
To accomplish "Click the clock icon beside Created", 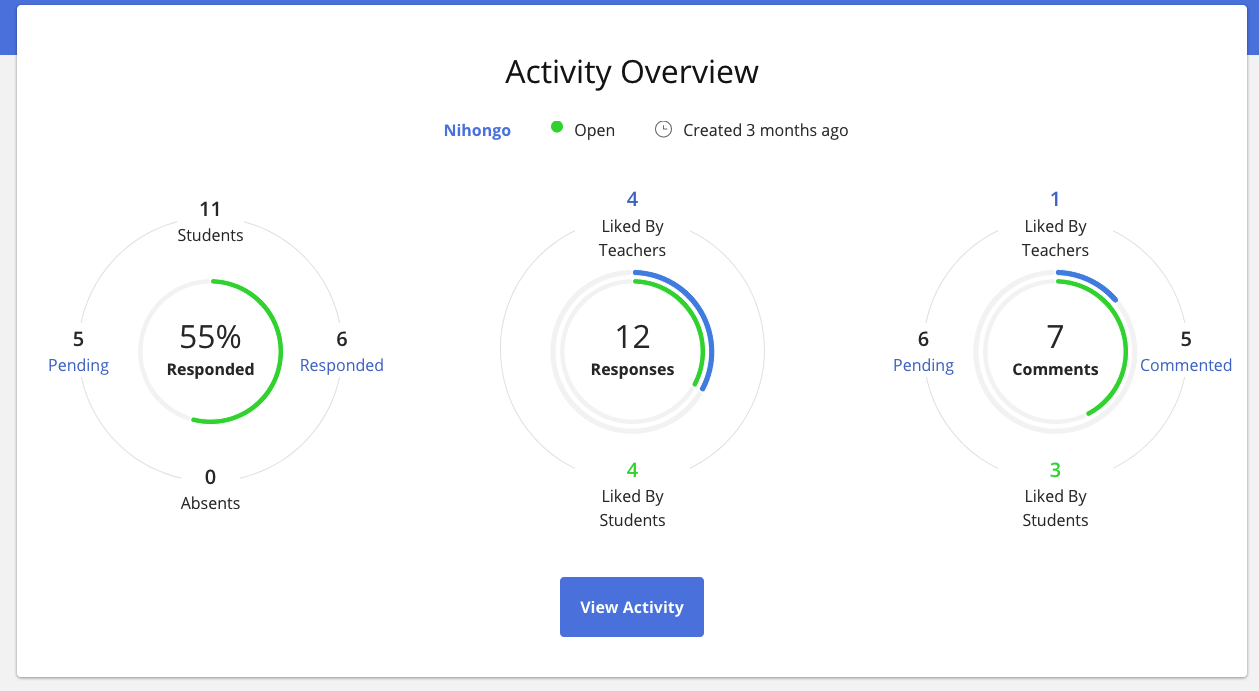I will [663, 129].
